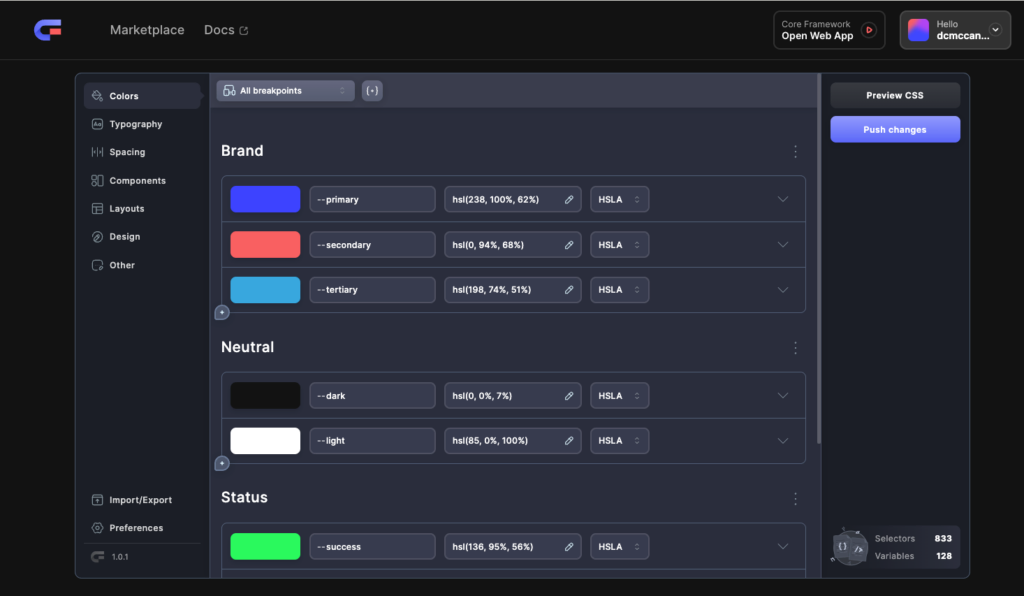1024x596 pixels.
Task: Open the pencil editor for --primary hsl value
Action: 567,199
